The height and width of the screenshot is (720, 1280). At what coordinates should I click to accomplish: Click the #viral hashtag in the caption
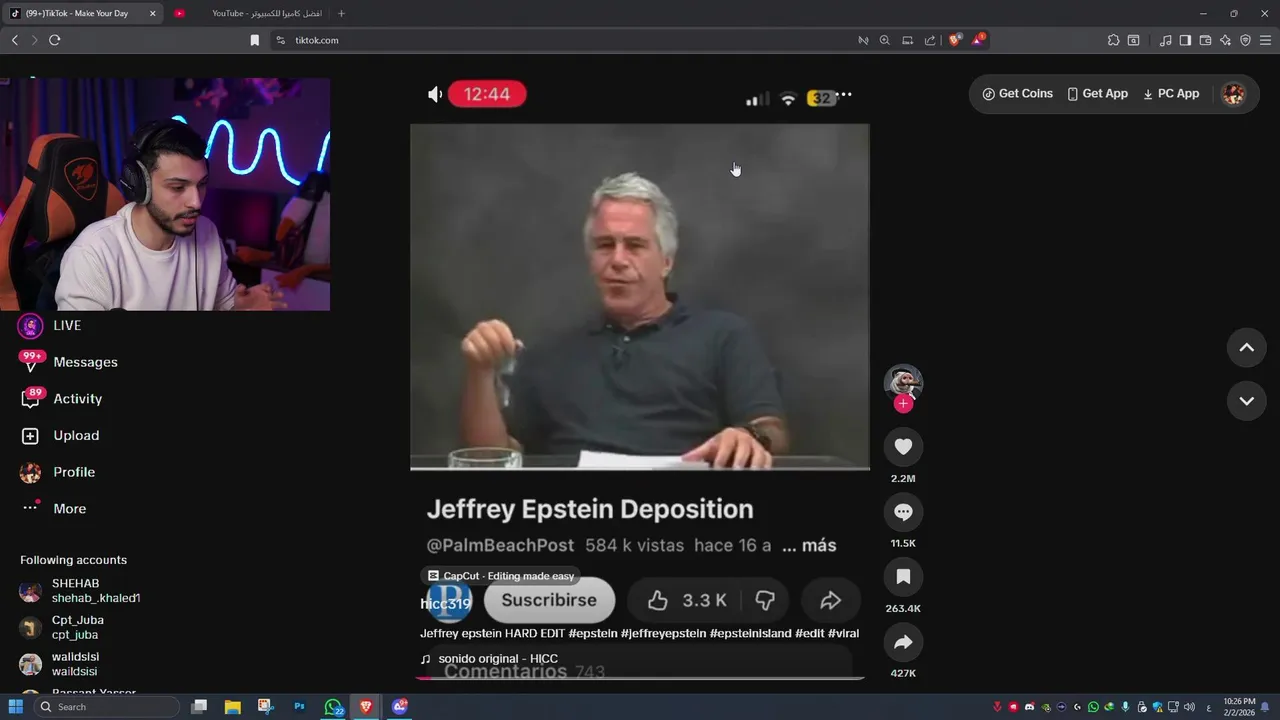click(x=843, y=634)
